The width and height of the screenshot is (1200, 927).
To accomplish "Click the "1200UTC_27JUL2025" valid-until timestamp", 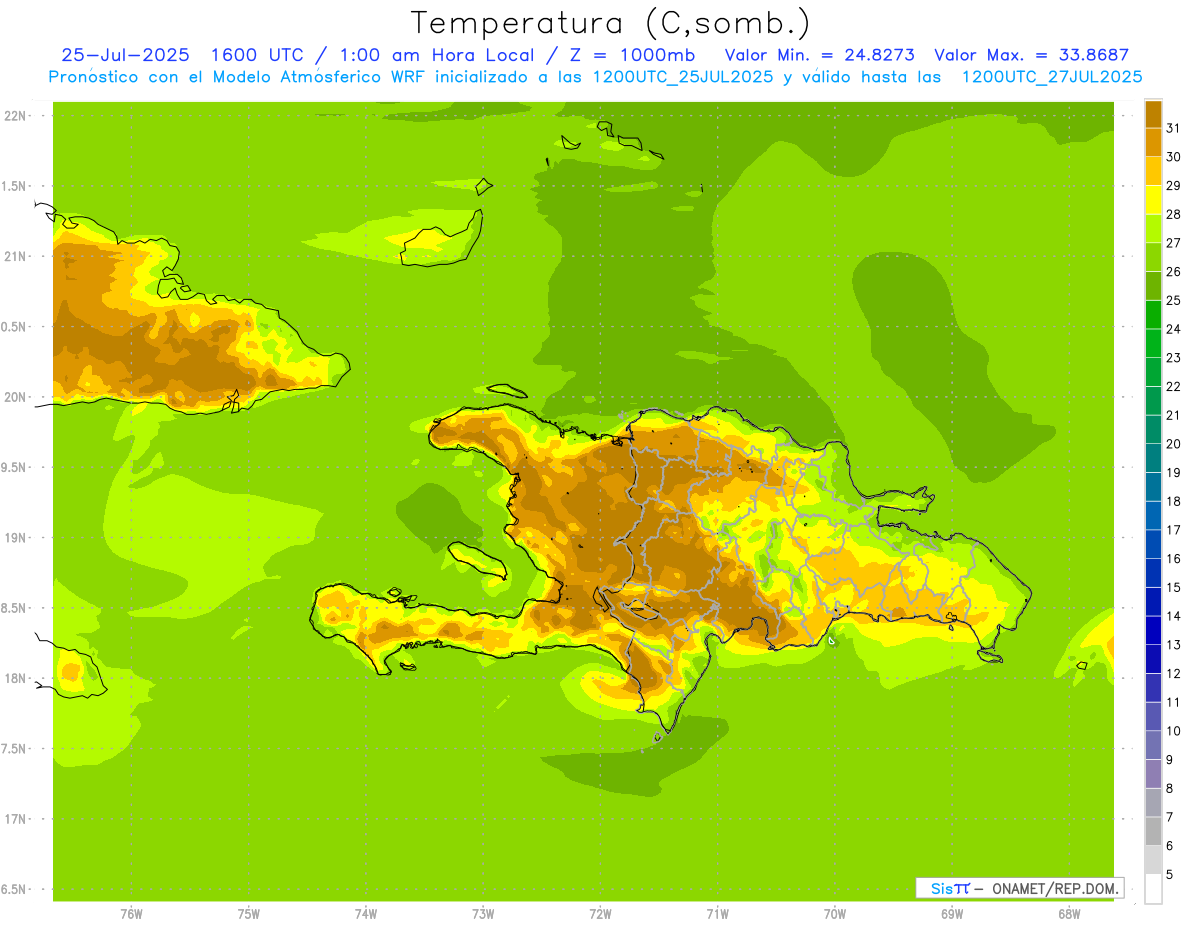I will tap(1052, 77).
